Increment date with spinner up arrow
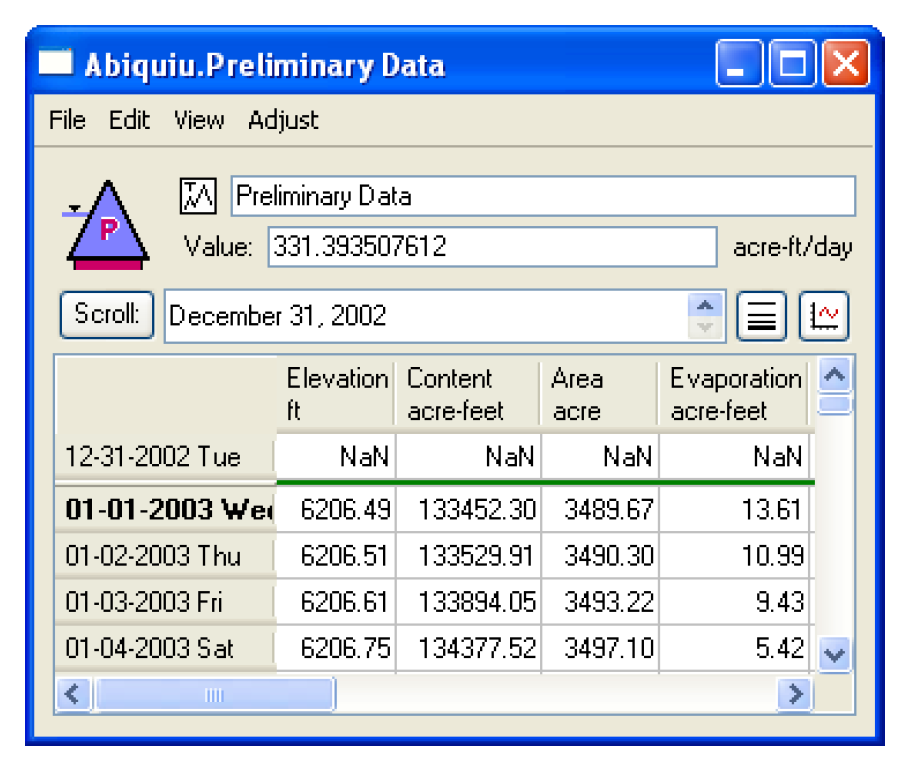 706,306
